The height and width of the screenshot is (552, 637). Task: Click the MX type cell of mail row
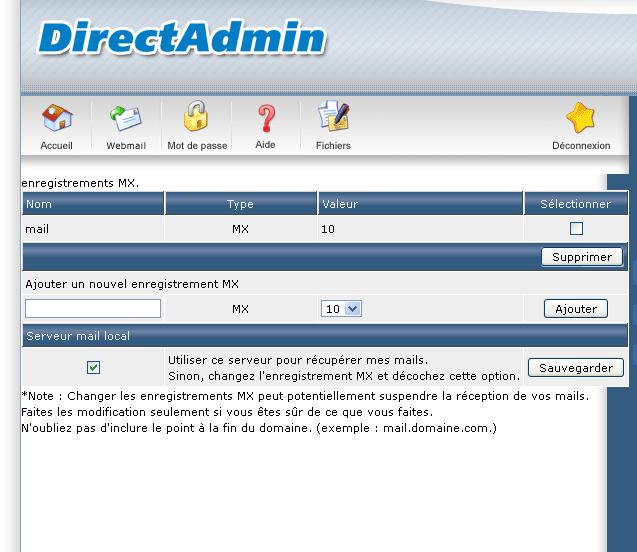240,229
